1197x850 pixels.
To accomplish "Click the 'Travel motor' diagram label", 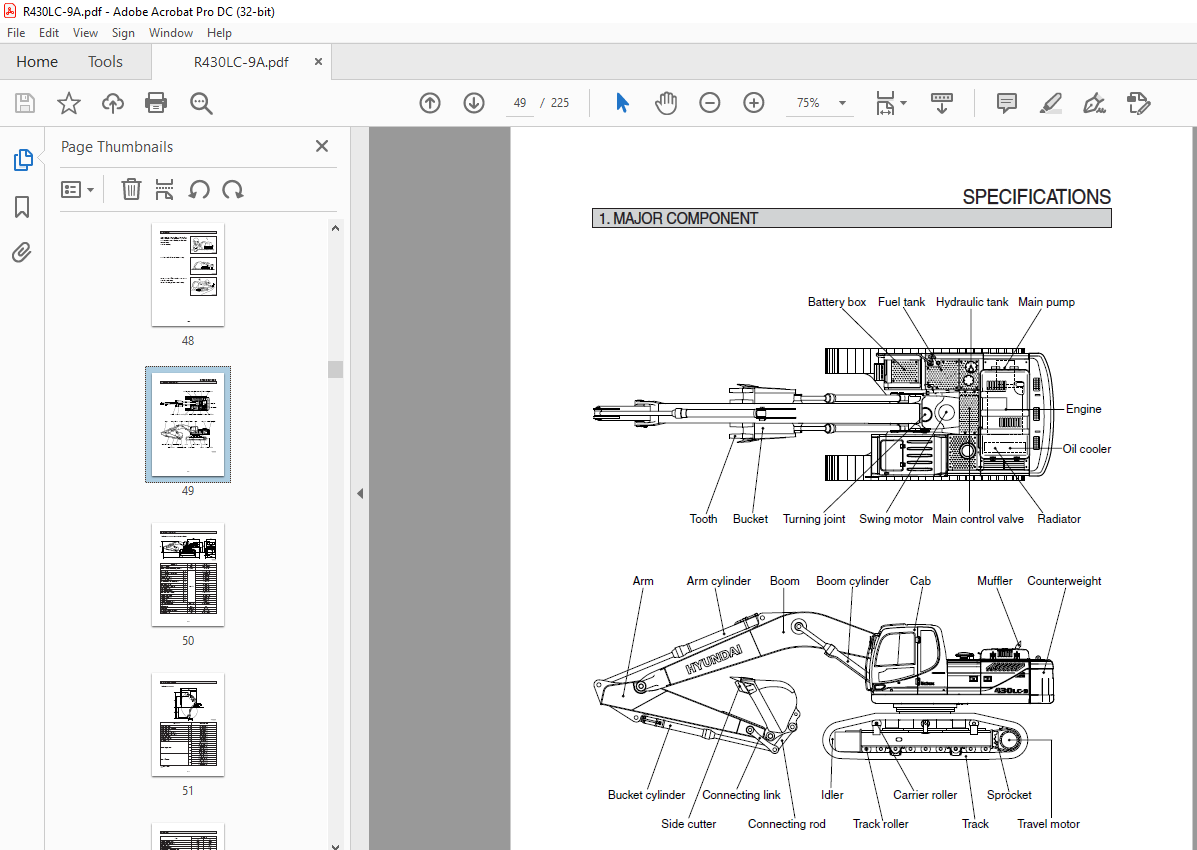I will coord(1048,823).
